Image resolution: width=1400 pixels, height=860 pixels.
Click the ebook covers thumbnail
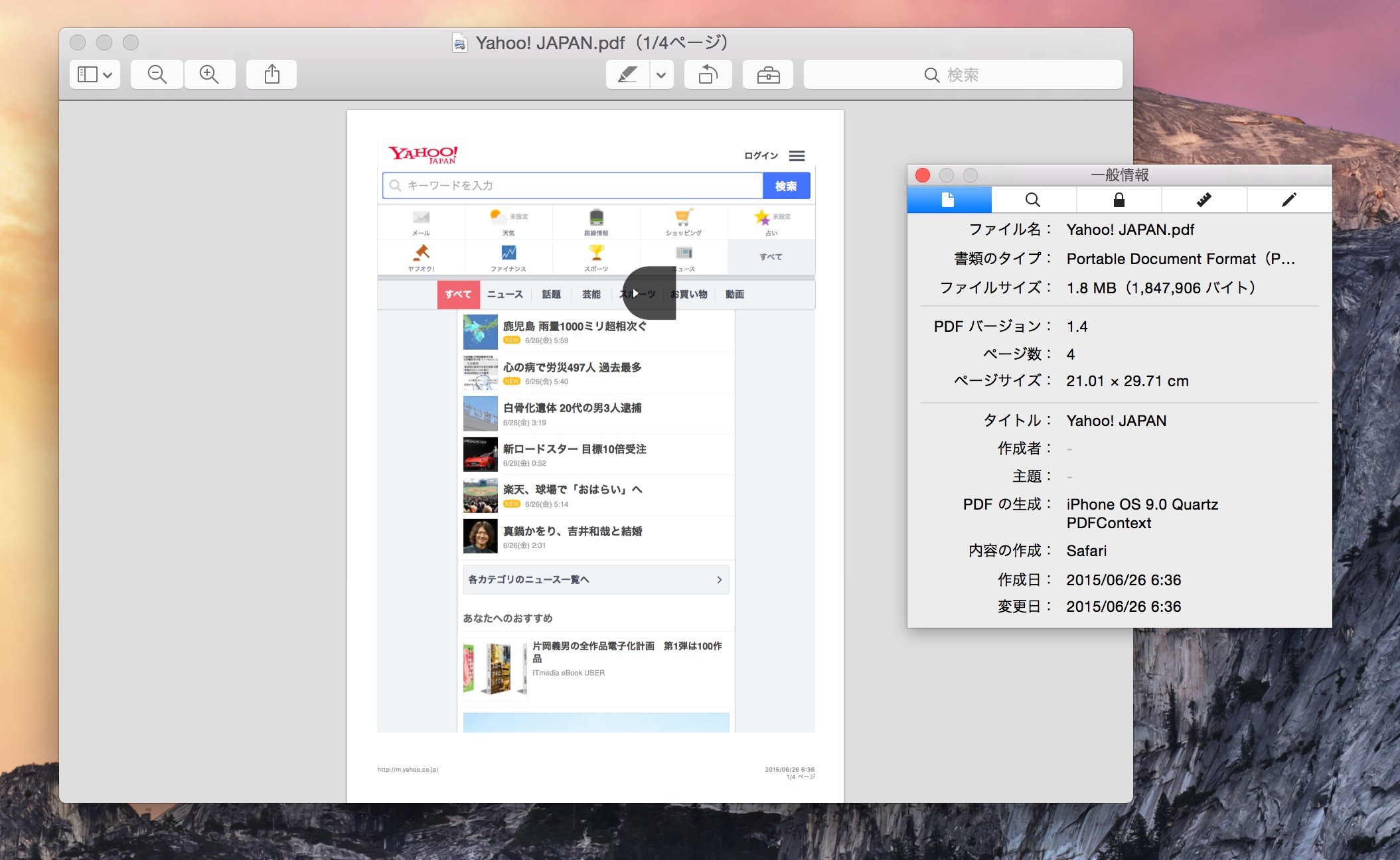click(495, 668)
